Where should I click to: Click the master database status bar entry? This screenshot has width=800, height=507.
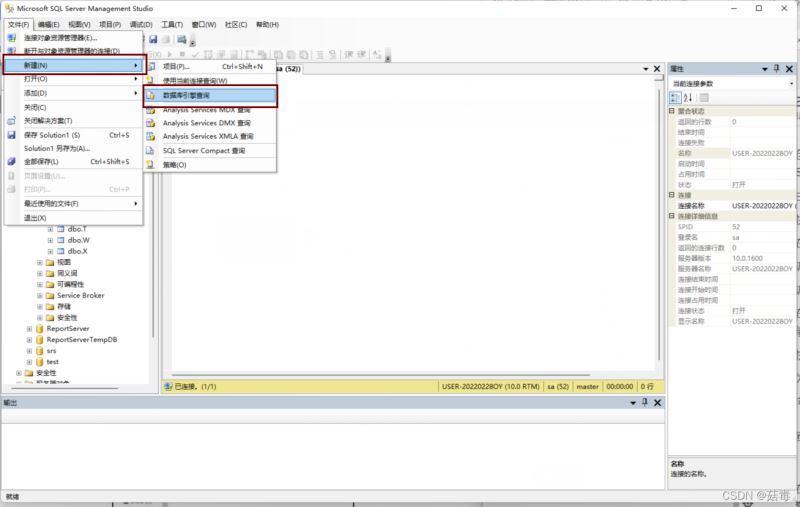[587, 387]
